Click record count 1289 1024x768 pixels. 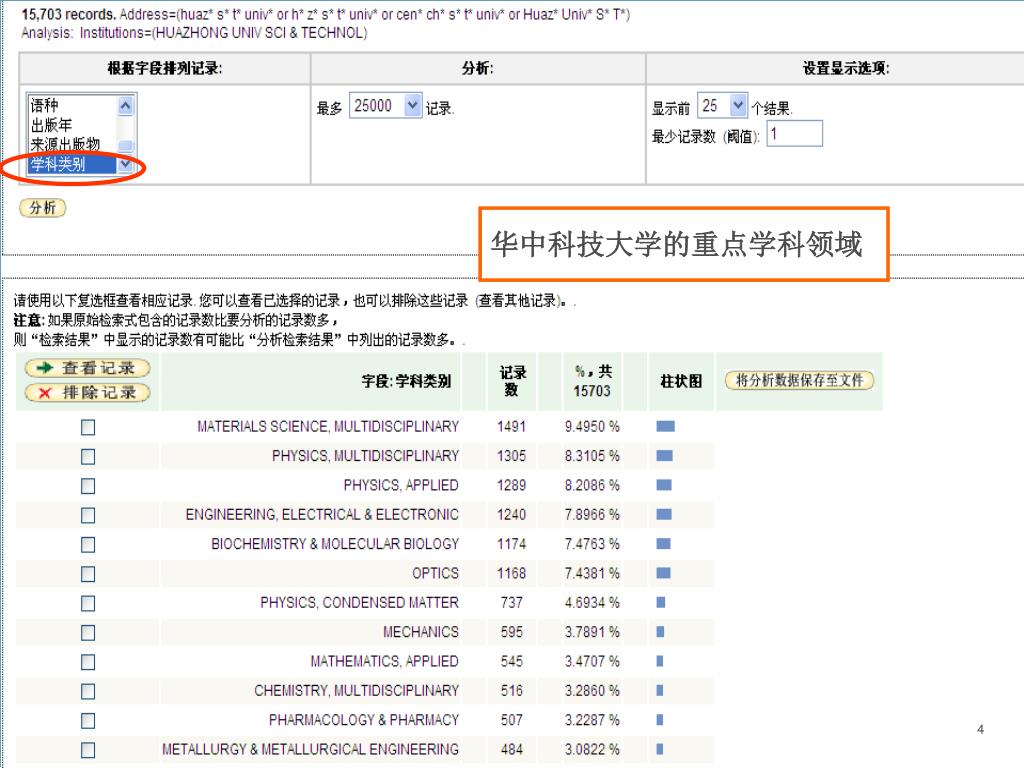click(x=511, y=485)
